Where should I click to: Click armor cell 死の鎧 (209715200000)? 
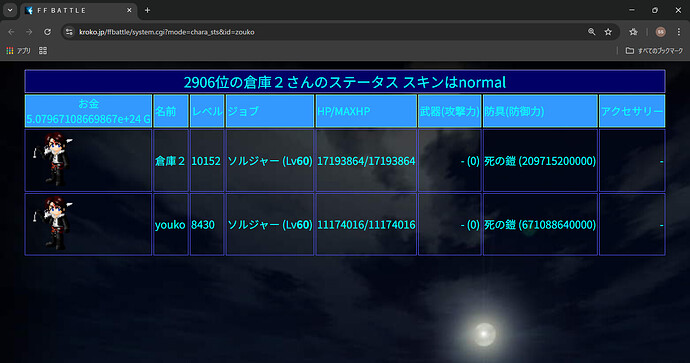[540, 161]
